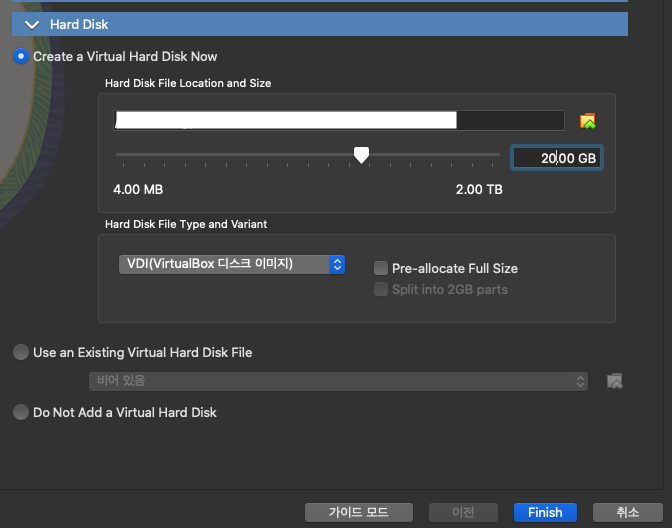Click the disabled Split into 2GB parts checkbox
The image size is (672, 528).
point(381,289)
